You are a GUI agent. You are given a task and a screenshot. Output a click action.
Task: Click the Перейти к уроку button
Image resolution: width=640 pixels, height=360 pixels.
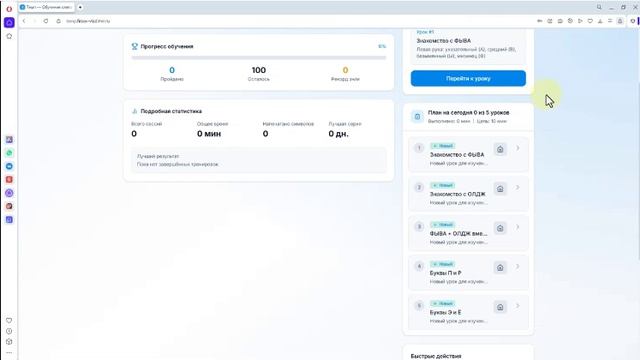pyautogui.click(x=468, y=78)
